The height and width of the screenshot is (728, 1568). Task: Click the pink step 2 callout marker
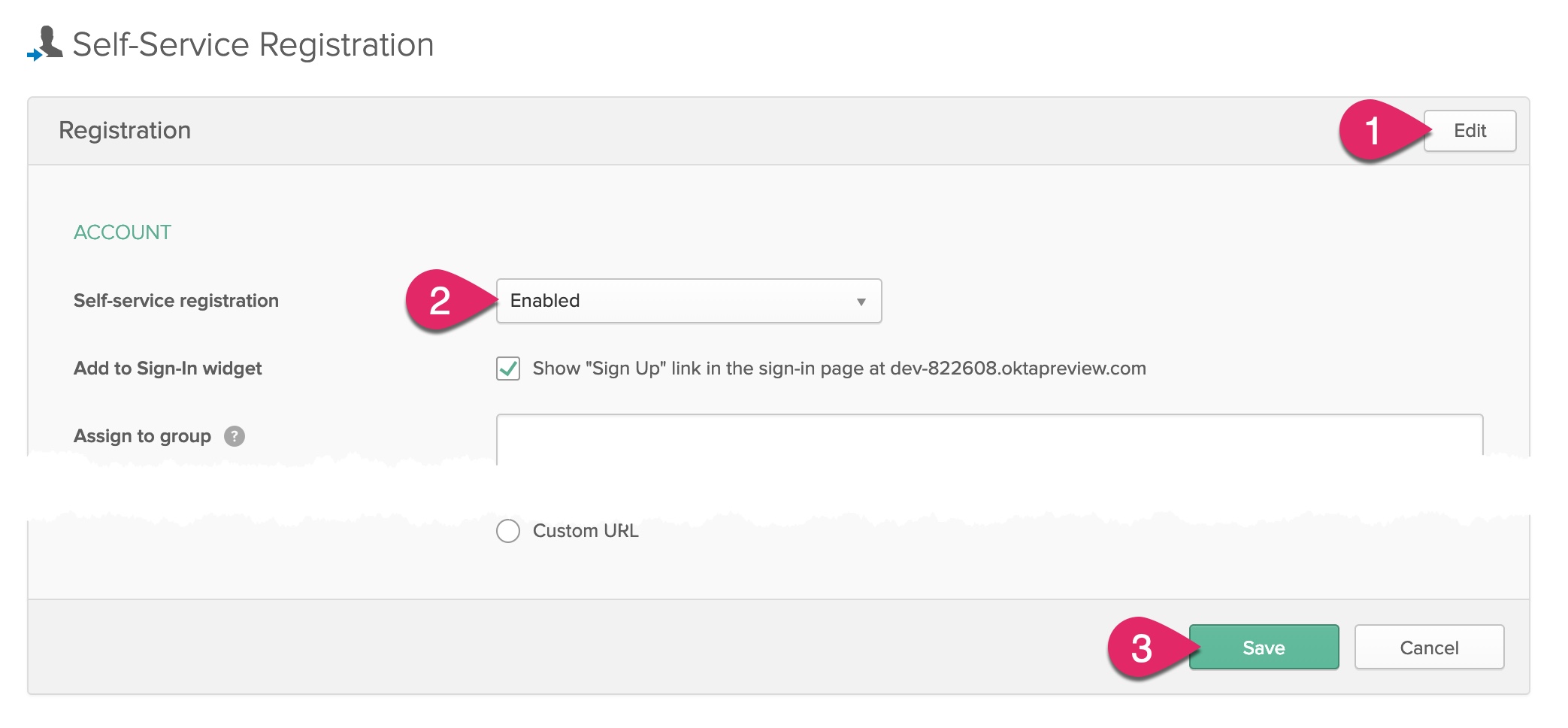point(441,301)
